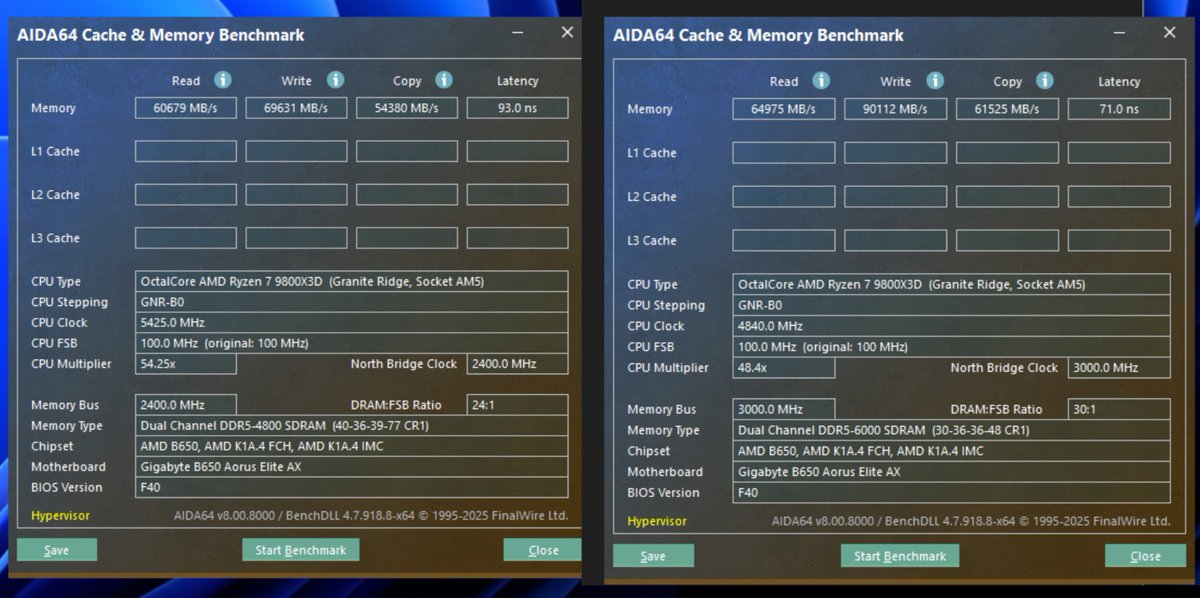The image size is (1200, 598).
Task: Click the empty L2 Cache read field, right window
Action: [x=784, y=197]
